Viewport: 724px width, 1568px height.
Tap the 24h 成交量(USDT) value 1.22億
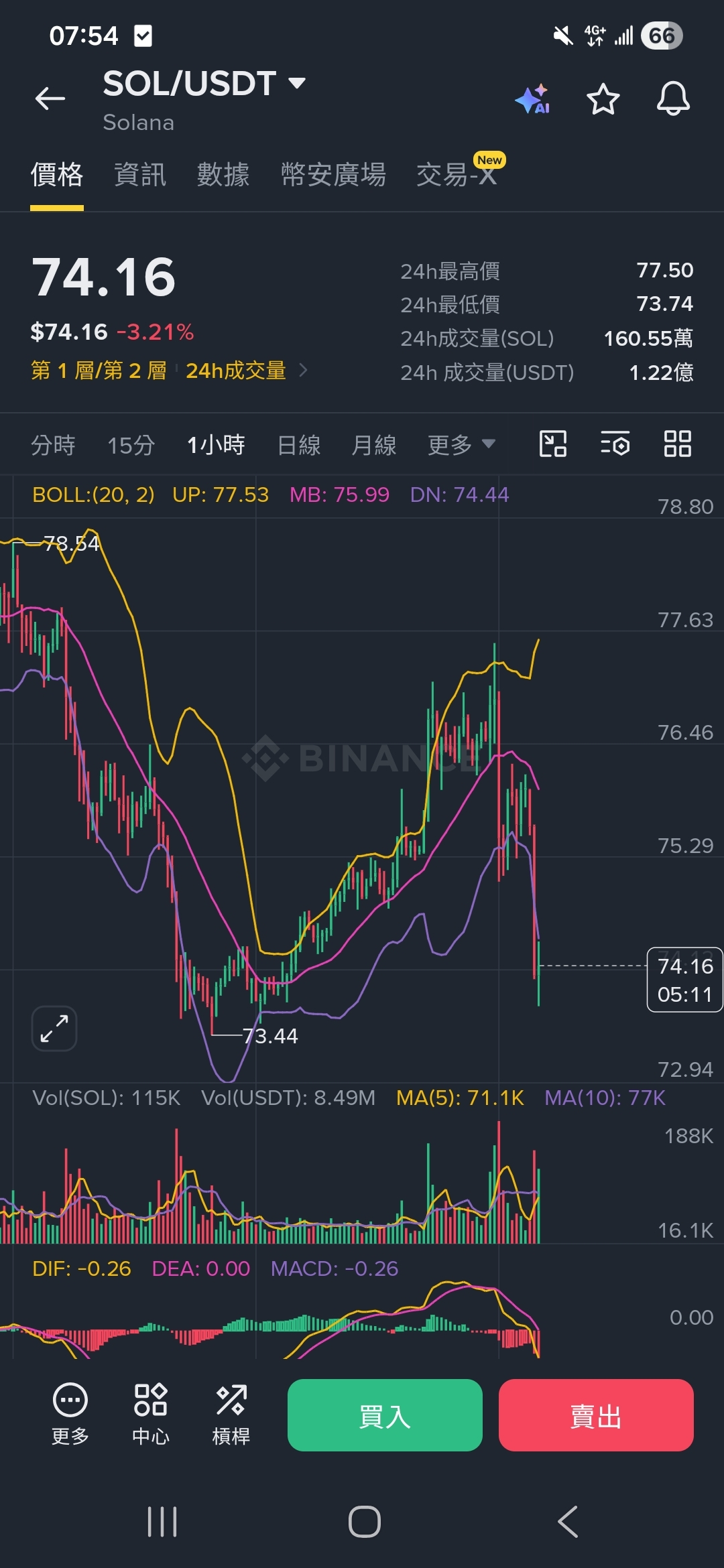[x=661, y=372]
